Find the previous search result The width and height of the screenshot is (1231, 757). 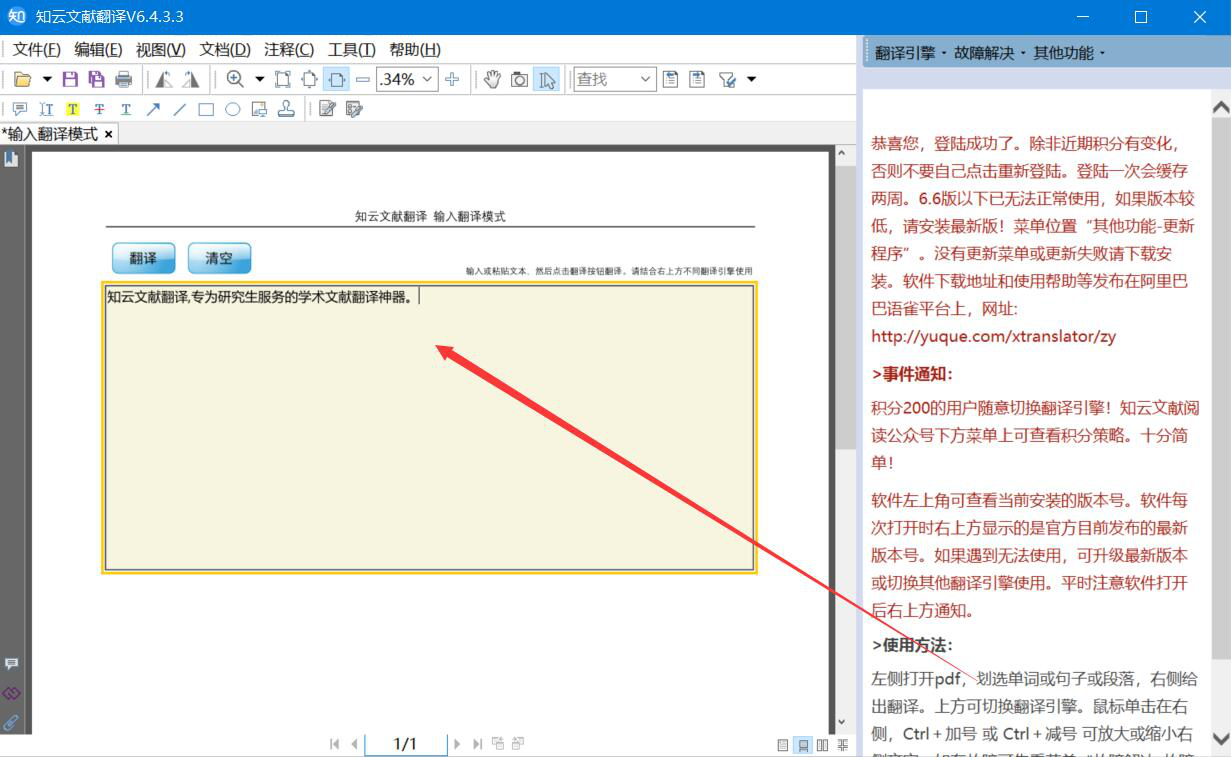pos(671,80)
